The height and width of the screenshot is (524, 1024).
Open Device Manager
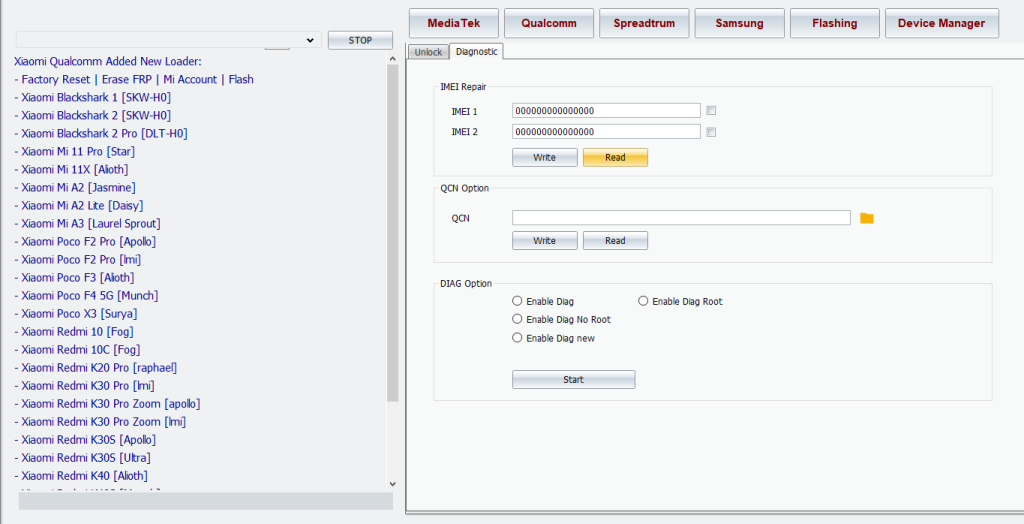(x=940, y=23)
